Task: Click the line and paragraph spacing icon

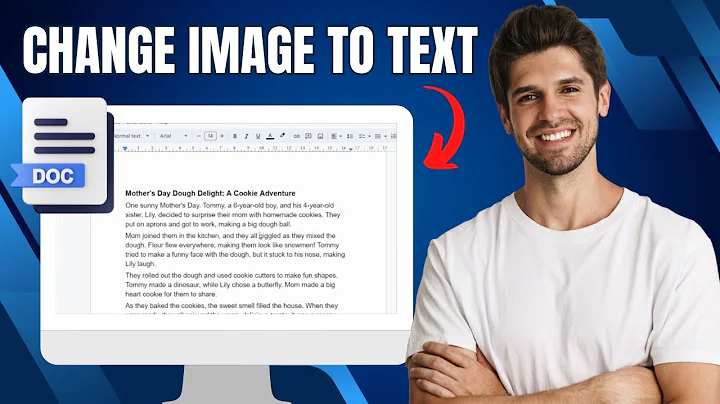Action: tap(350, 136)
